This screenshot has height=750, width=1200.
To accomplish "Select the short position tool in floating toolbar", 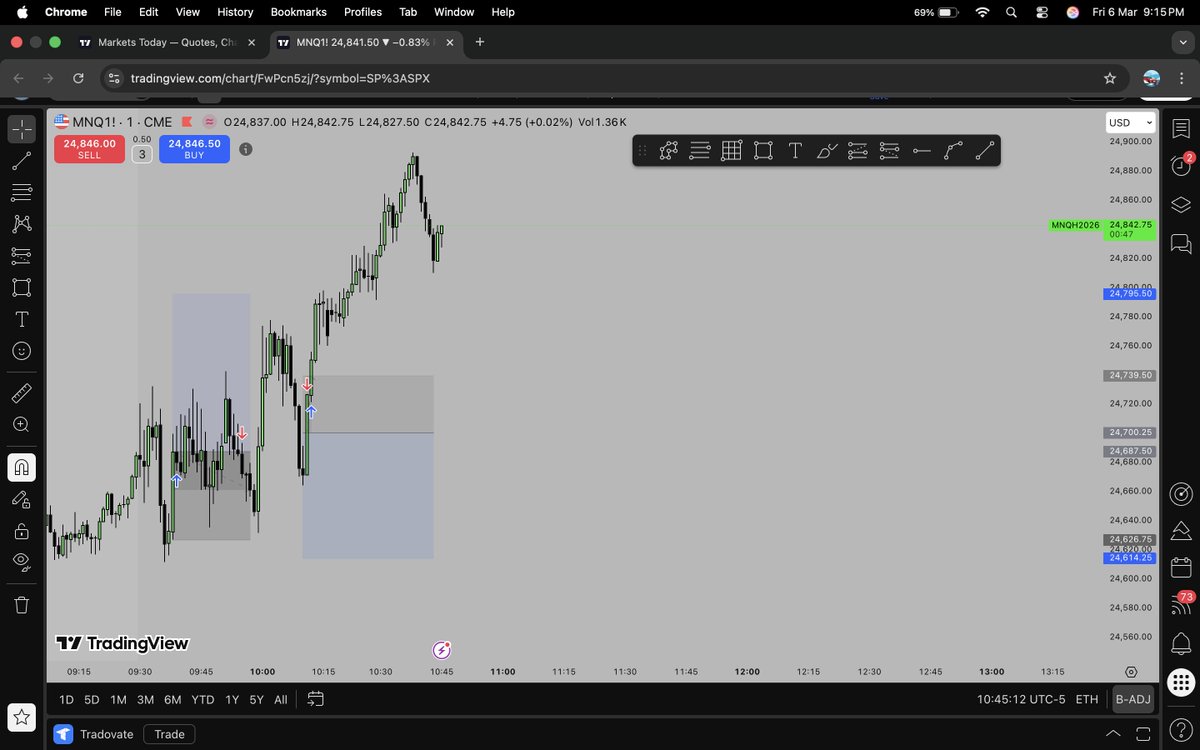I will (x=889, y=150).
